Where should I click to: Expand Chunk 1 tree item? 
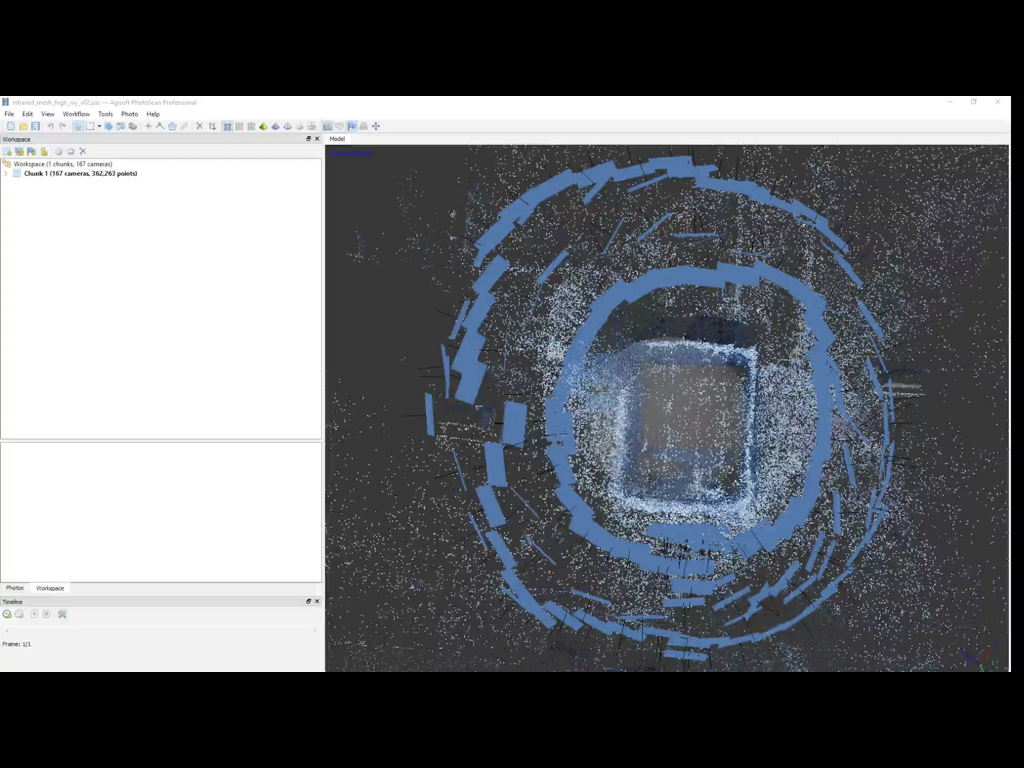(x=6, y=174)
